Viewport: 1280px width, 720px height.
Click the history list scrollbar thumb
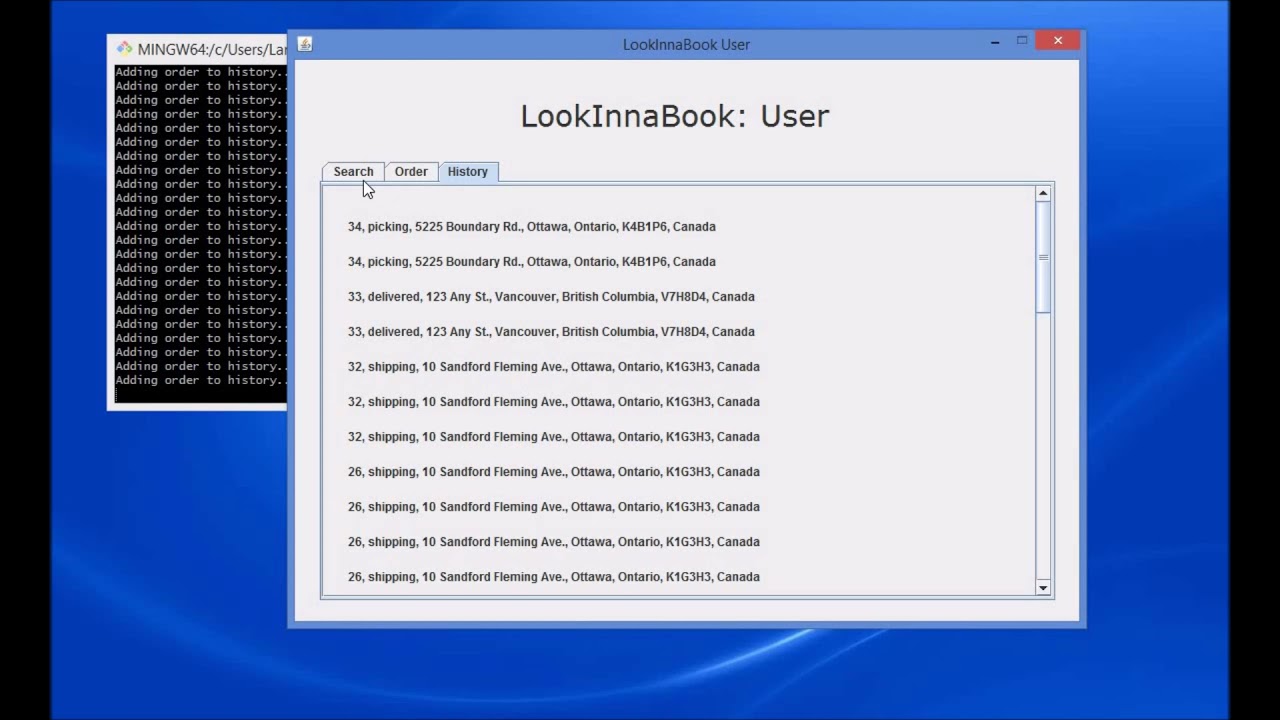1043,258
